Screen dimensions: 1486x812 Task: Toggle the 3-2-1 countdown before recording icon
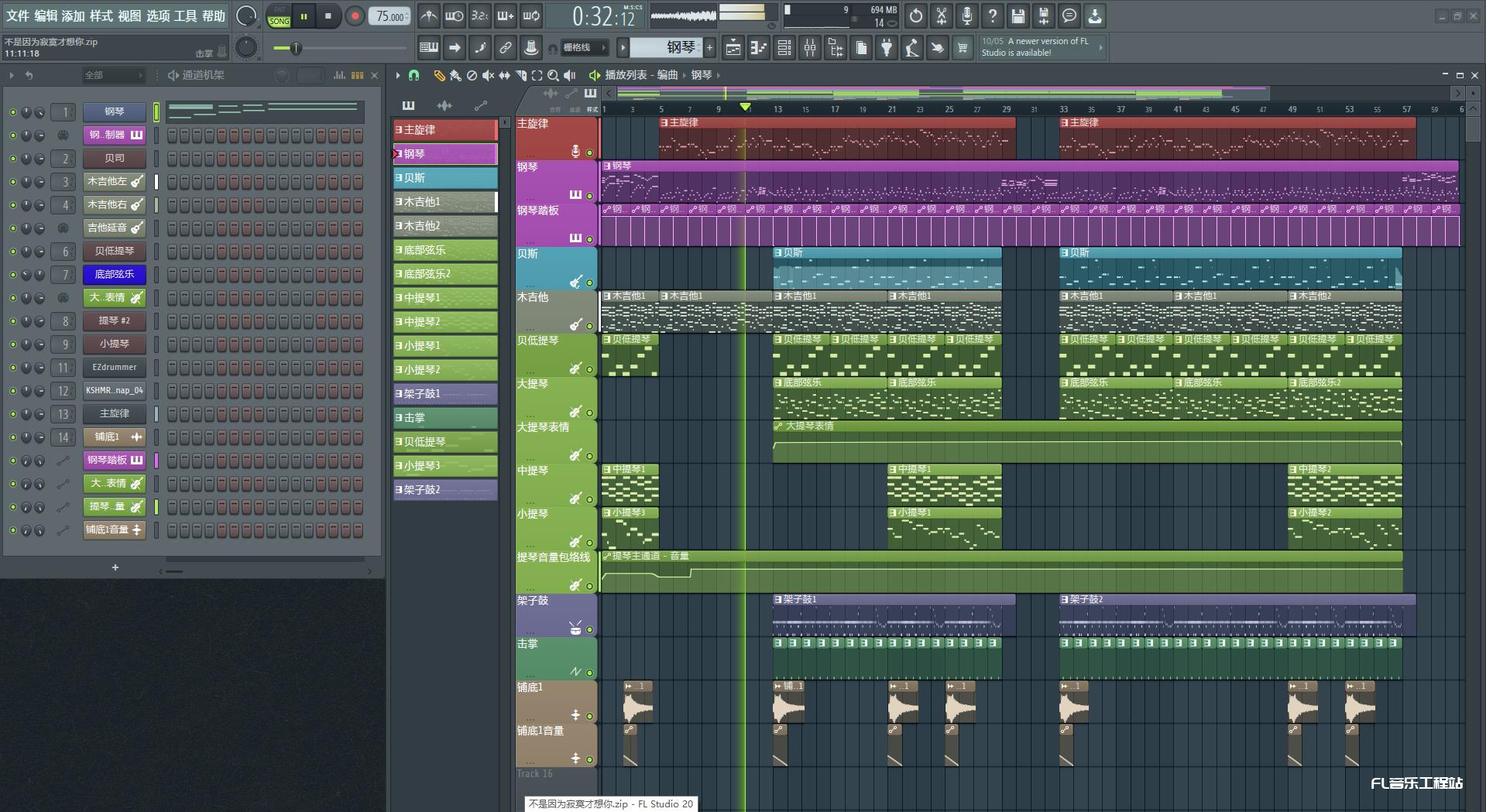point(480,15)
